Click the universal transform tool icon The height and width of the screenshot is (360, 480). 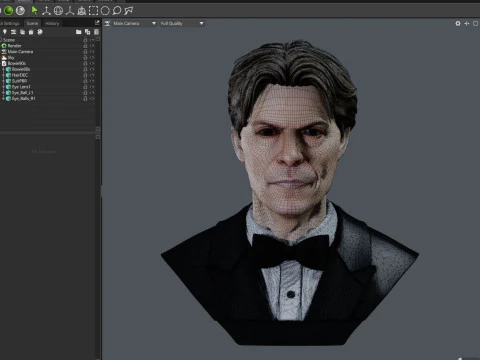(x=81, y=11)
